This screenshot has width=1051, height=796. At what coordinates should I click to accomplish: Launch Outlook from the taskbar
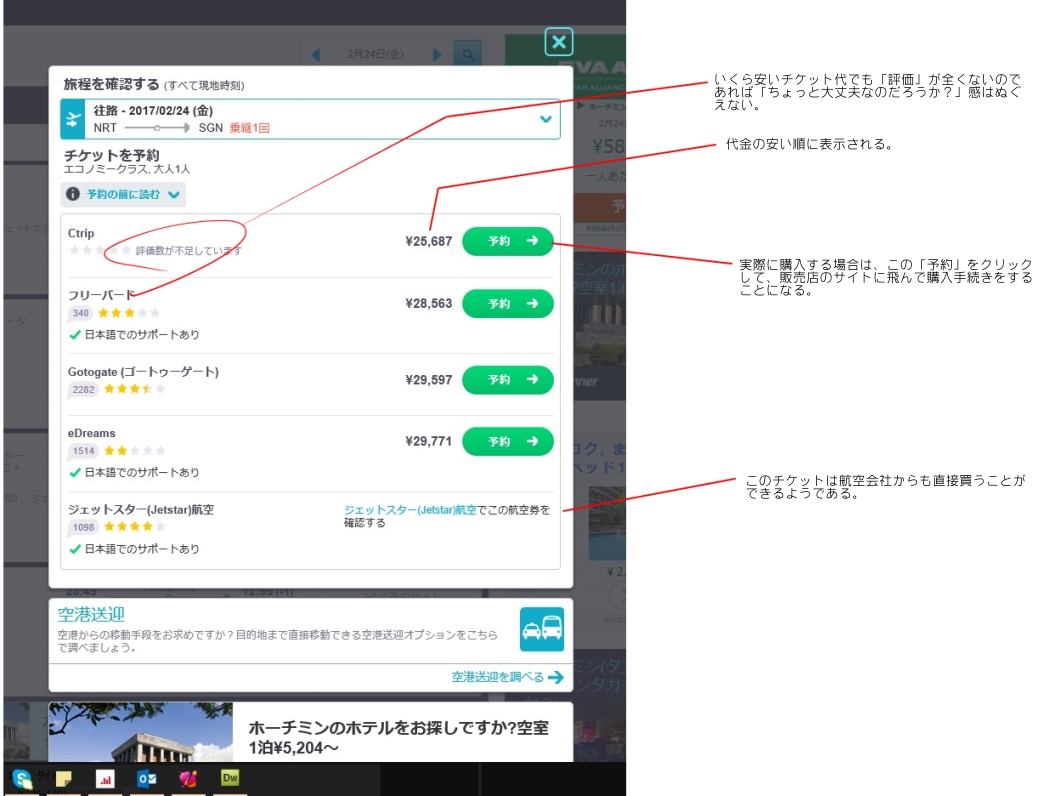146,778
